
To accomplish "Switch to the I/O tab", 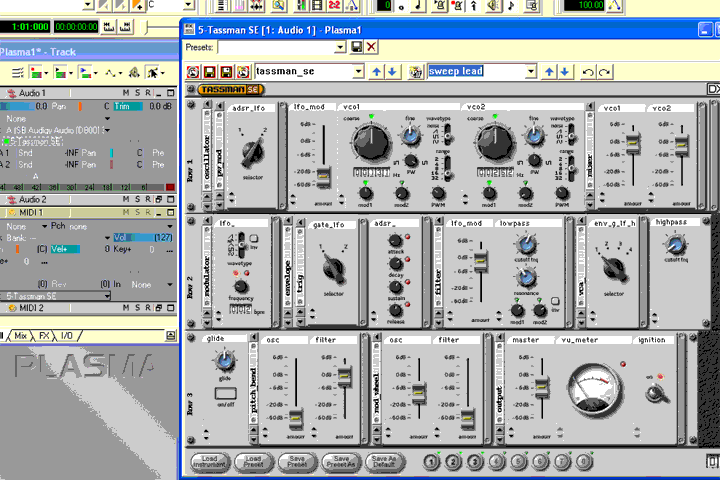I will pos(67,336).
